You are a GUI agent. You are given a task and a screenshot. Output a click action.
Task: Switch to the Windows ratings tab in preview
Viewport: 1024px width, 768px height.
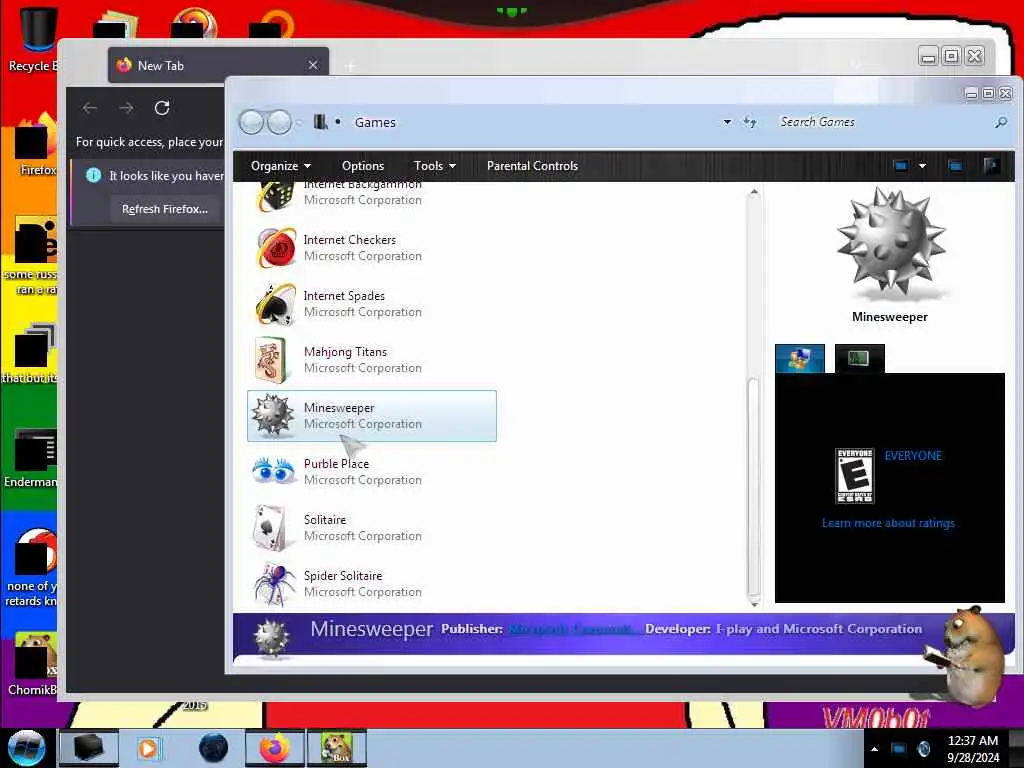(800, 359)
